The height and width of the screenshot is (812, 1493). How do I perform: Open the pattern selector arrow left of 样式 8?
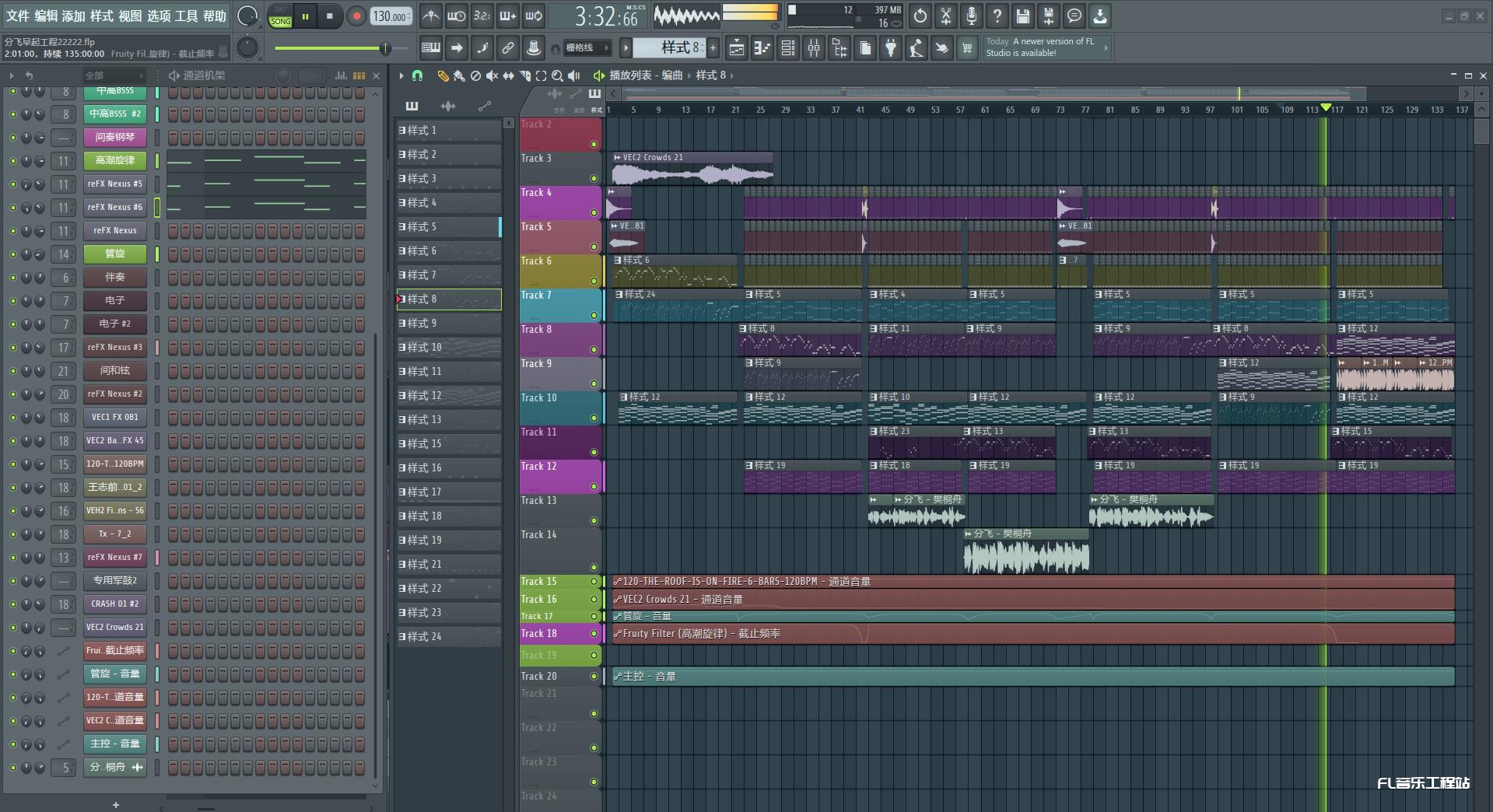(x=626, y=48)
